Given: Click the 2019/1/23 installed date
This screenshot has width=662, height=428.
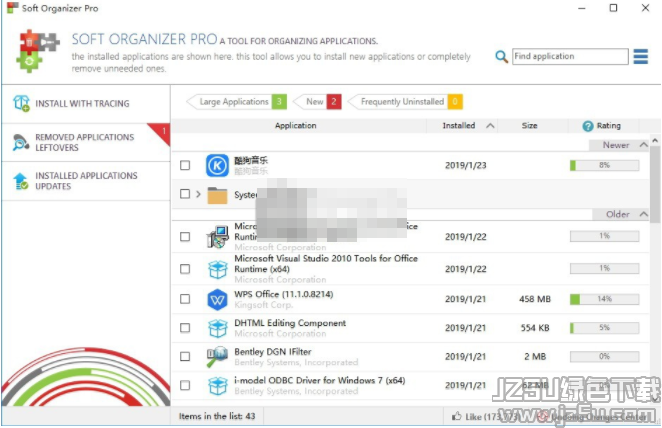Looking at the screenshot, I should [466, 165].
